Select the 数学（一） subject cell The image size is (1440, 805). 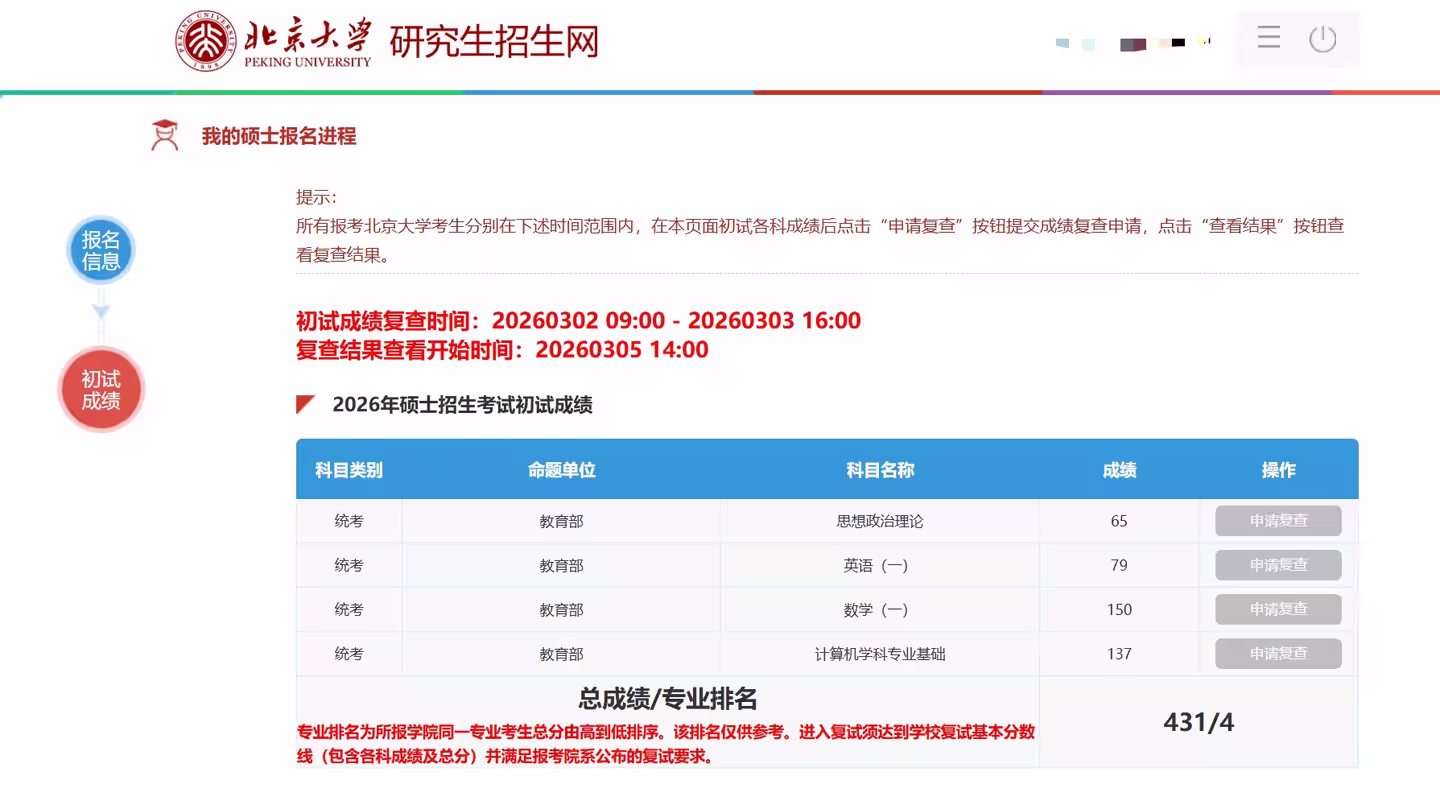[880, 609]
